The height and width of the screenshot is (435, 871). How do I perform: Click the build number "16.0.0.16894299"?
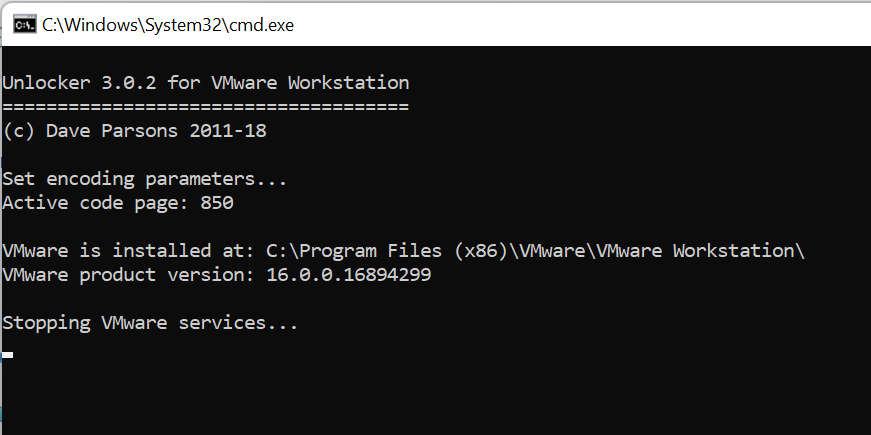(x=349, y=273)
